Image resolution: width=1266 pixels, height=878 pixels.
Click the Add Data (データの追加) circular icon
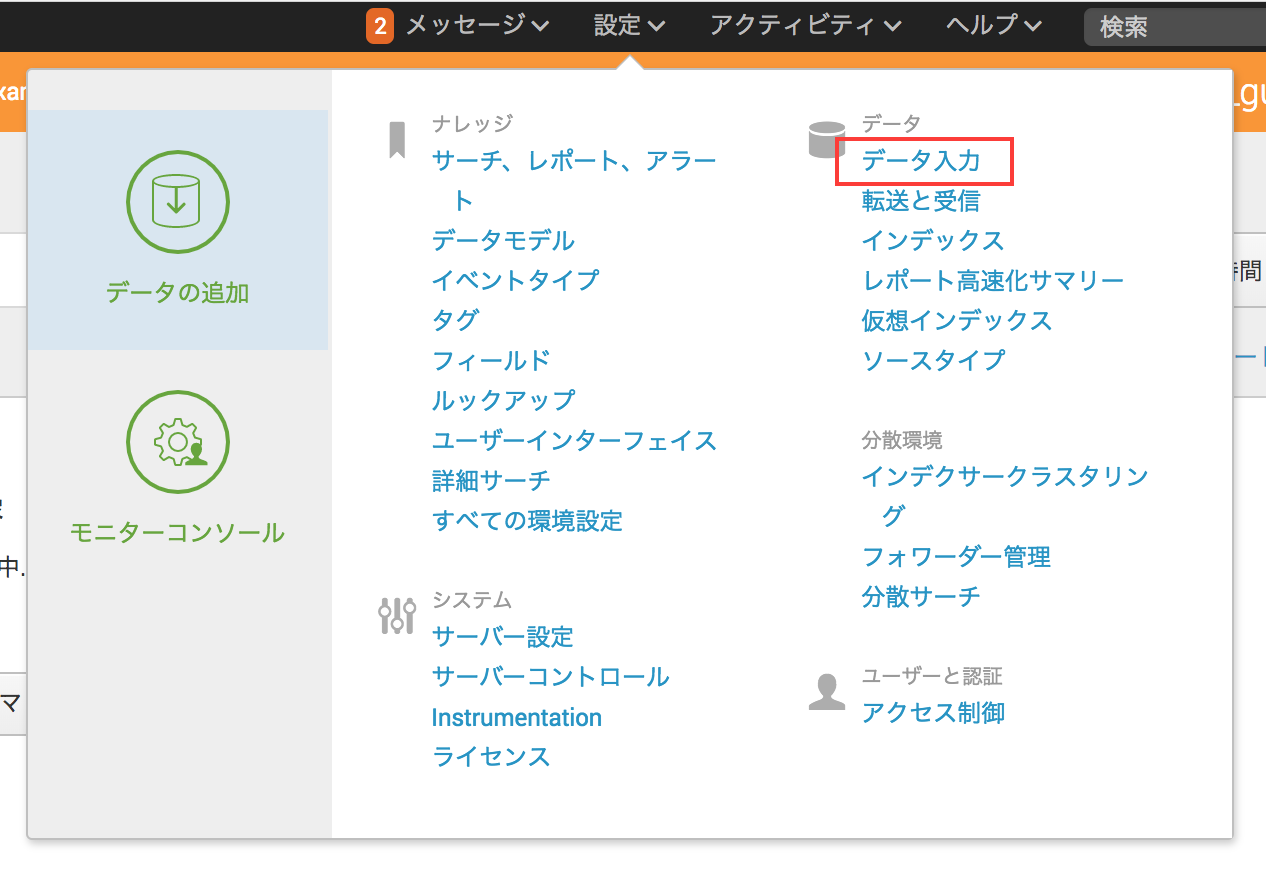(x=177, y=202)
